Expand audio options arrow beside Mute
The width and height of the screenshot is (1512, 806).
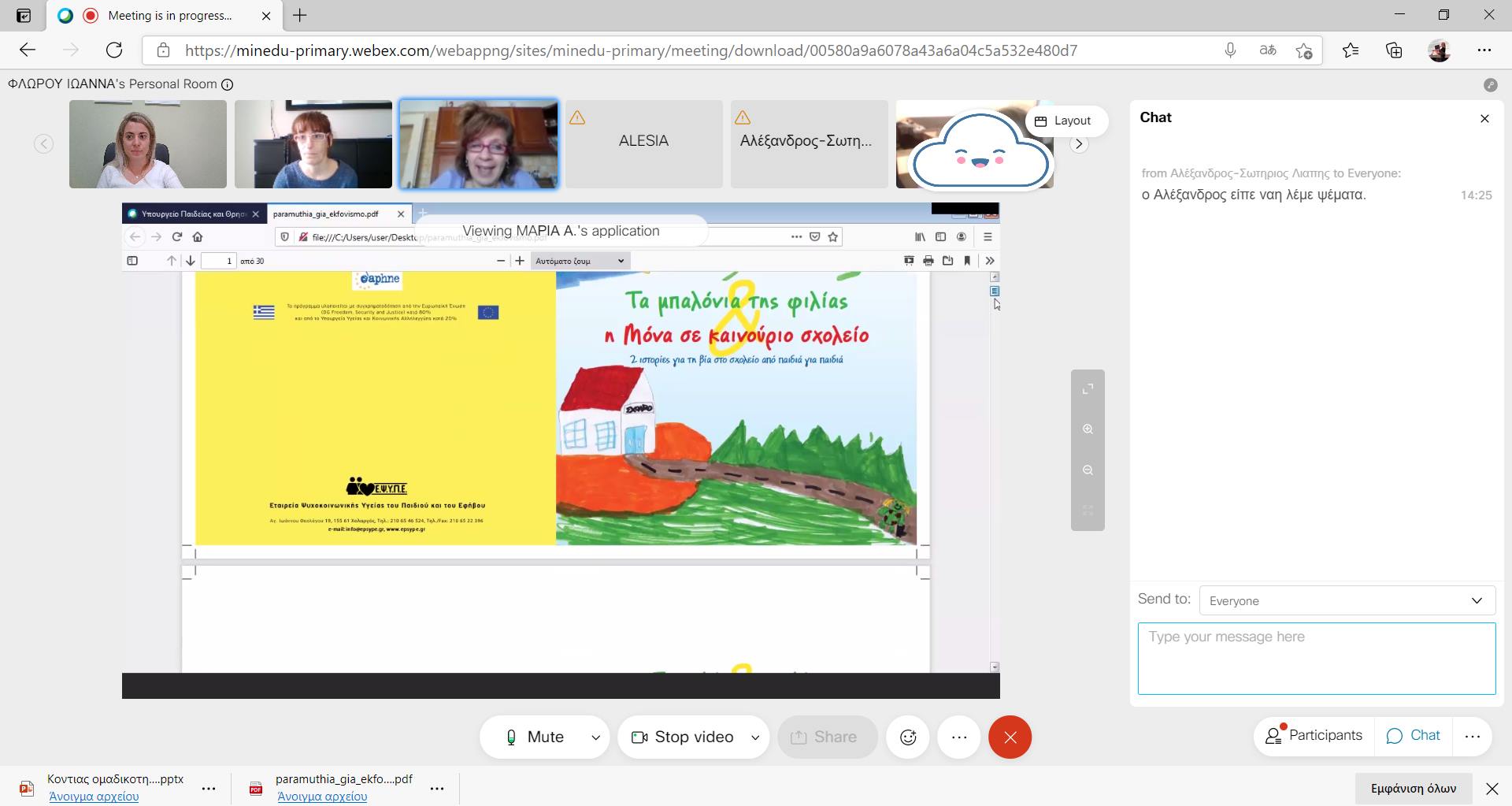point(595,737)
